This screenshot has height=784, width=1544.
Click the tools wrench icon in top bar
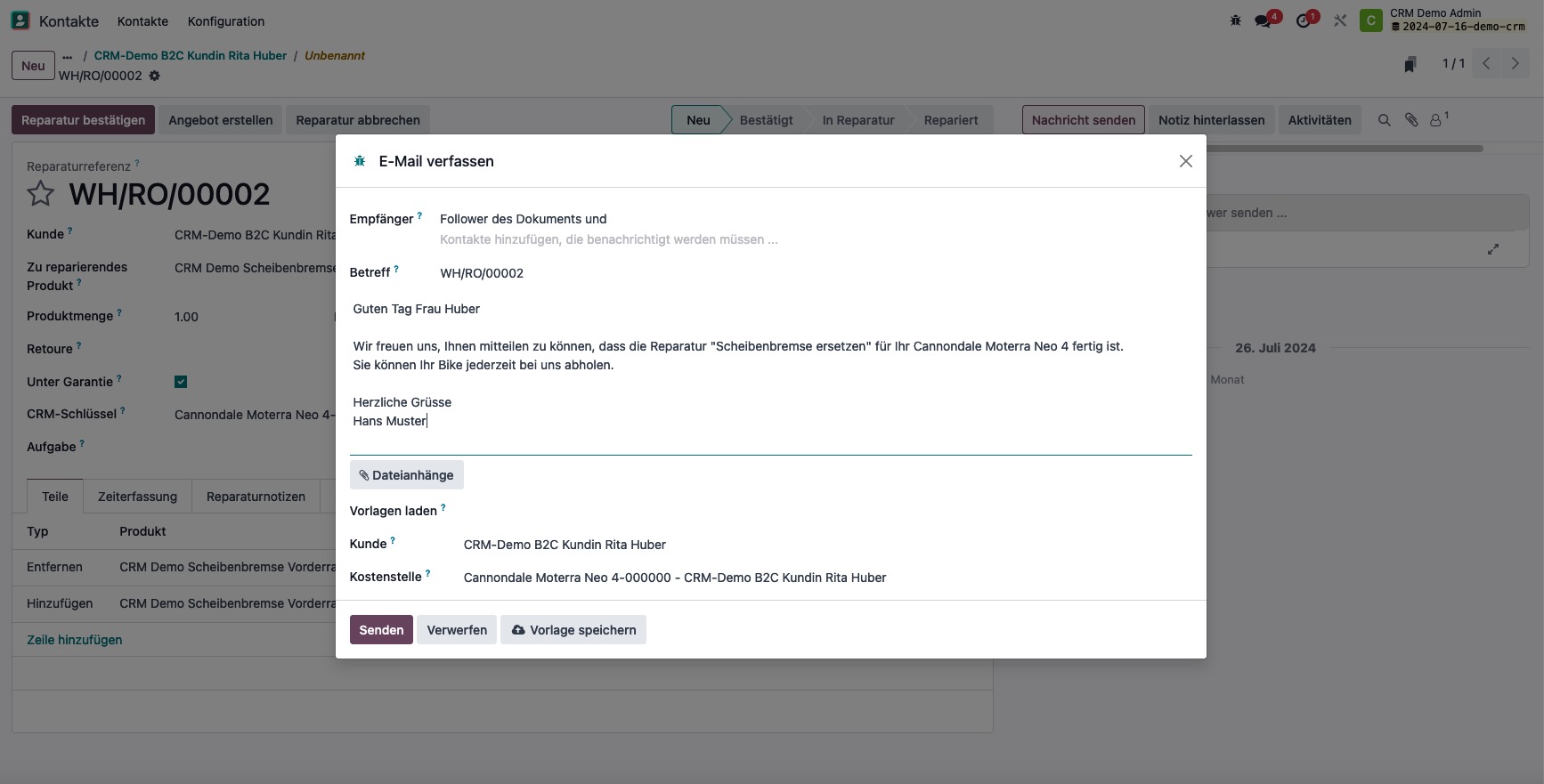click(x=1340, y=20)
